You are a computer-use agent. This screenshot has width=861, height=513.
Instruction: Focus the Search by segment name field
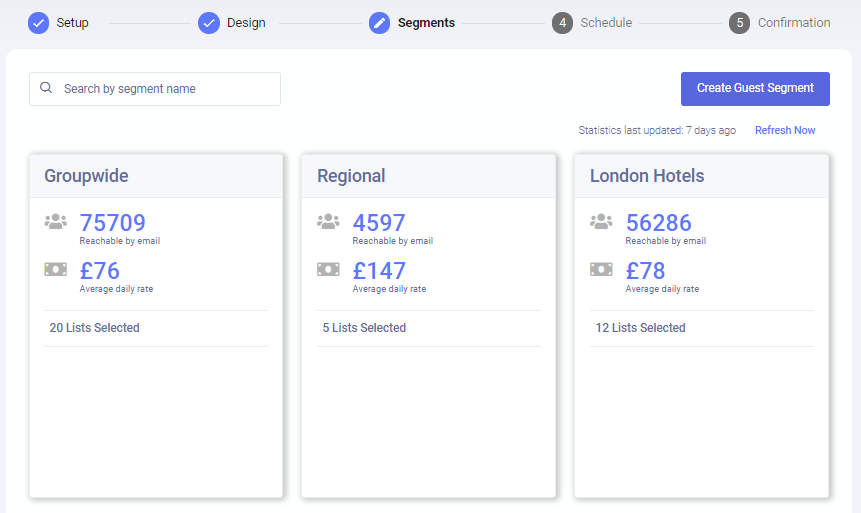click(165, 89)
